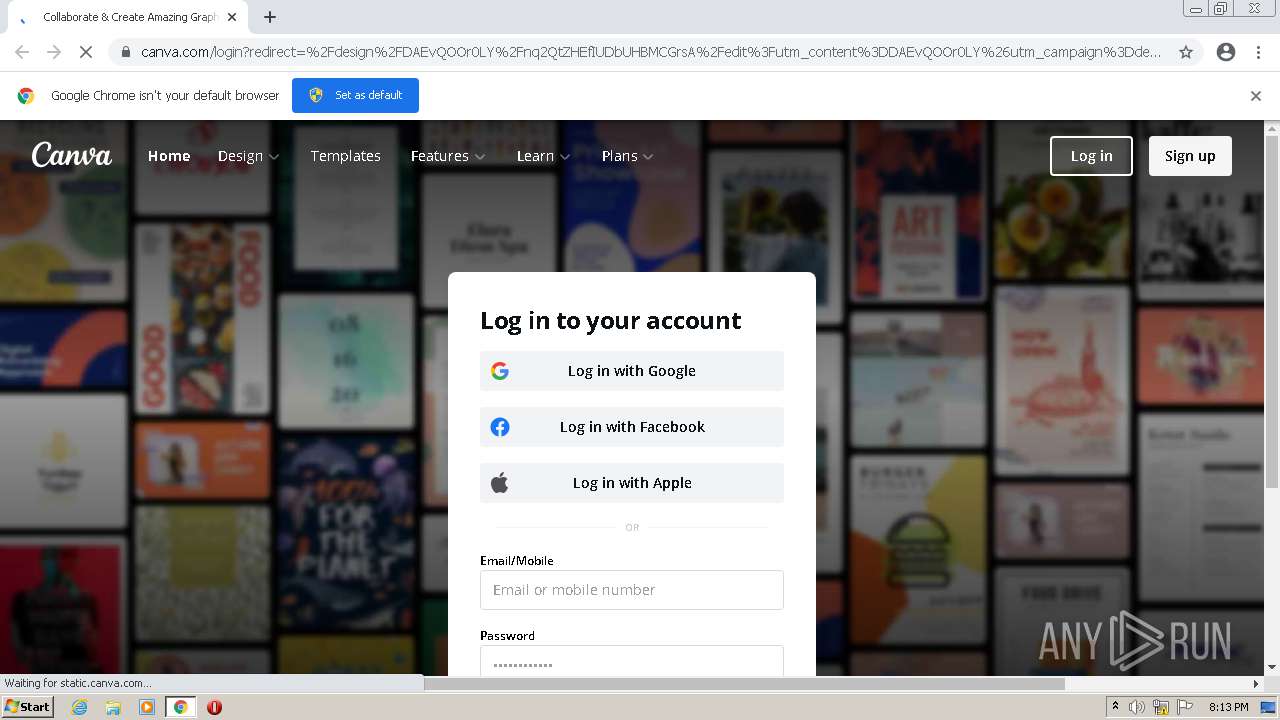Stop loading the page in Chrome
Viewport: 1280px width, 720px height.
coord(86,52)
